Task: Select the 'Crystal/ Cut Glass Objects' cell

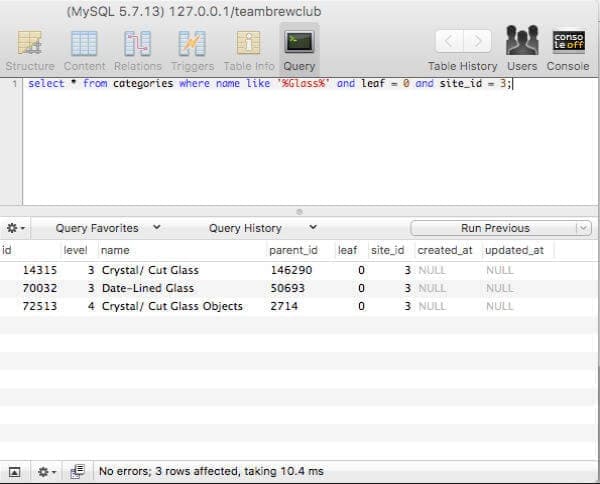Action: click(x=172, y=306)
